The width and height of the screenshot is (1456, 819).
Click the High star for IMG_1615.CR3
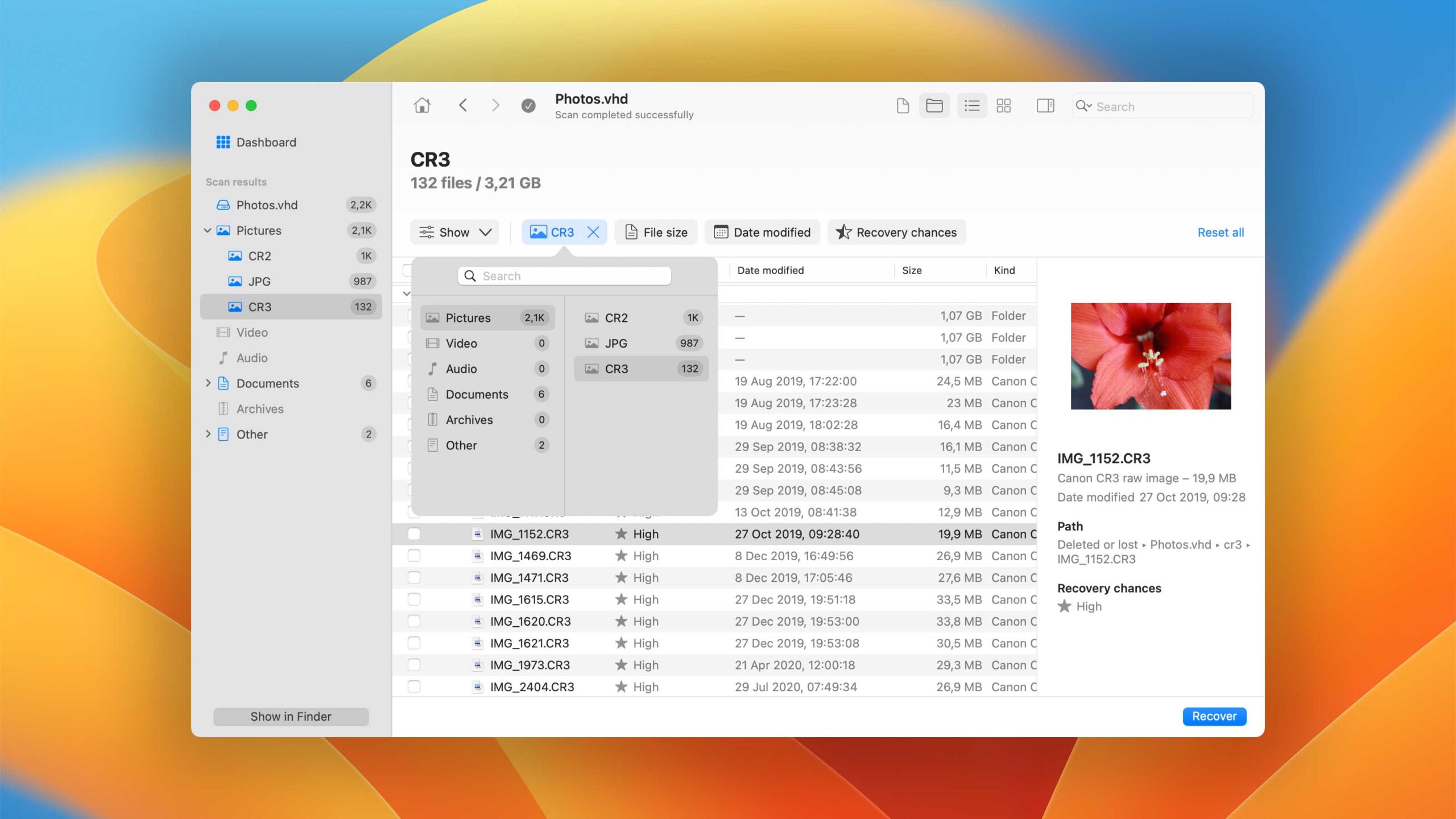click(x=621, y=599)
